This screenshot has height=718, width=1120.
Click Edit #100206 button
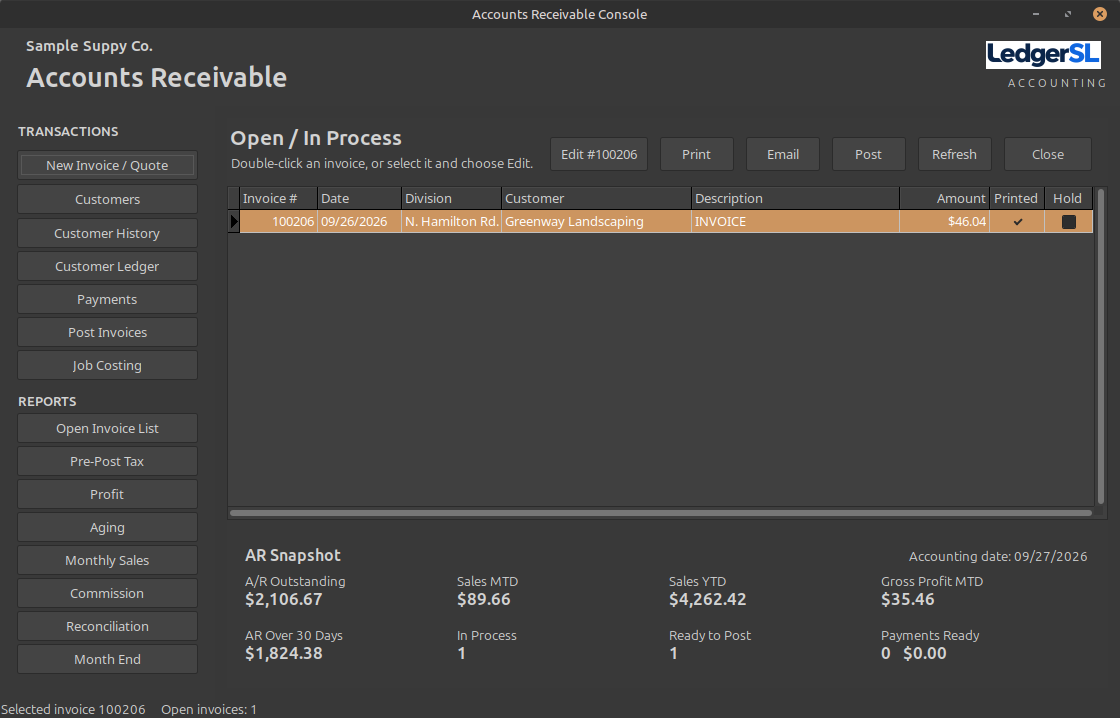(x=599, y=154)
